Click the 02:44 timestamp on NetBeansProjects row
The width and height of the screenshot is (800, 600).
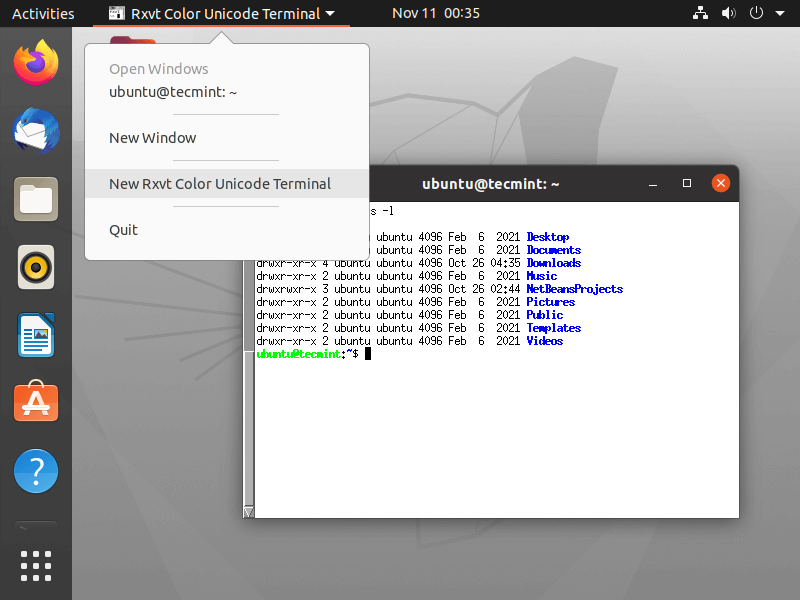[505, 289]
